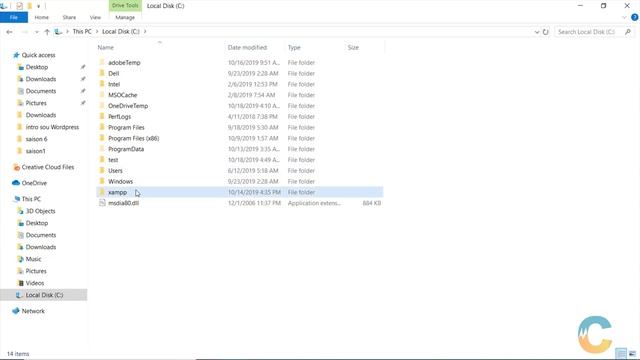Open Explorer help question mark icon

click(634, 18)
